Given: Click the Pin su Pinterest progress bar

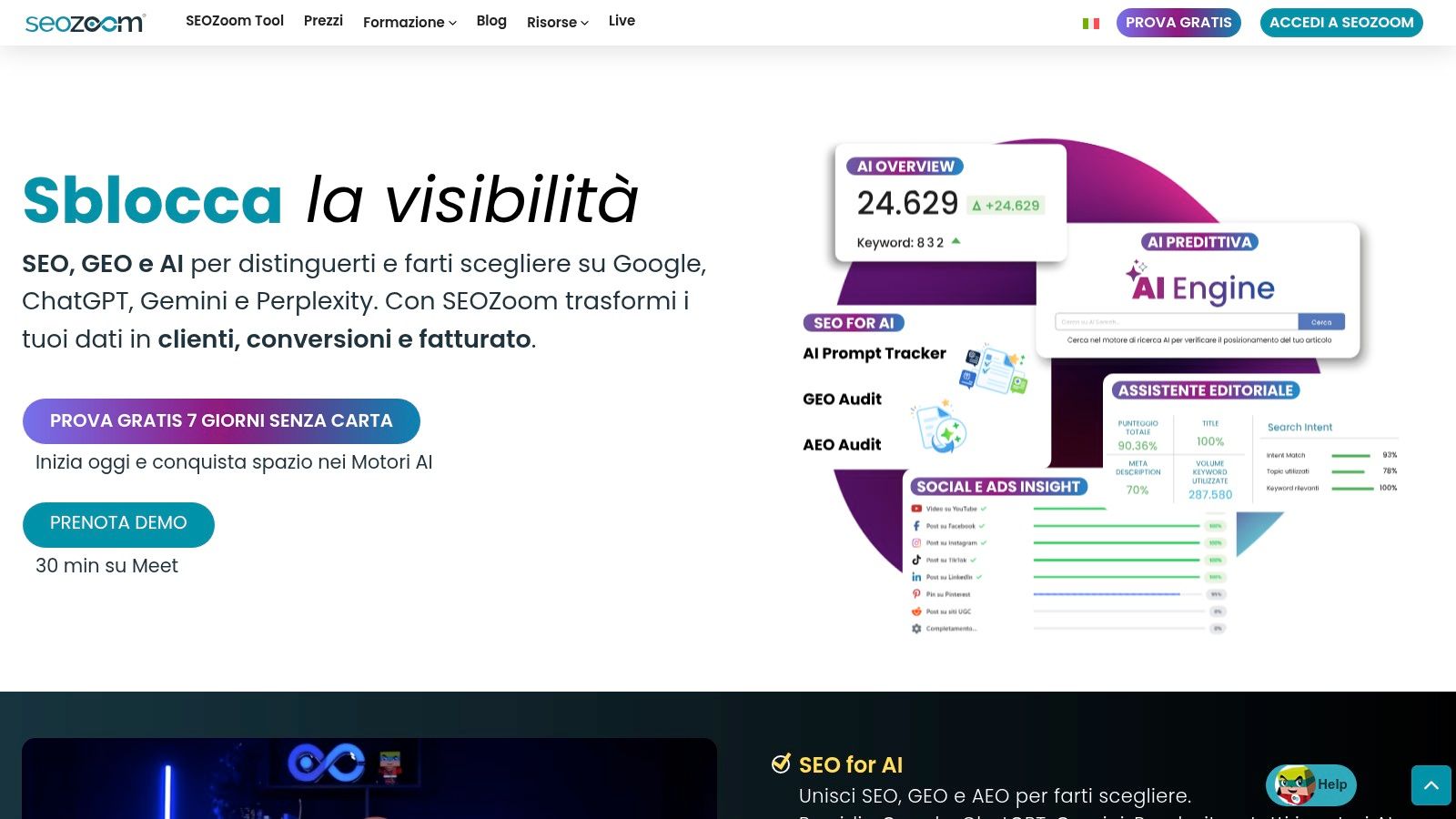Looking at the screenshot, I should (x=1117, y=594).
